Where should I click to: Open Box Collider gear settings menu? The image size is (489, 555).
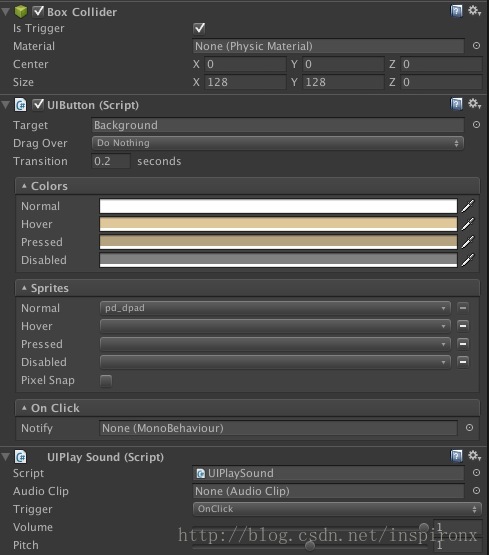(x=474, y=11)
